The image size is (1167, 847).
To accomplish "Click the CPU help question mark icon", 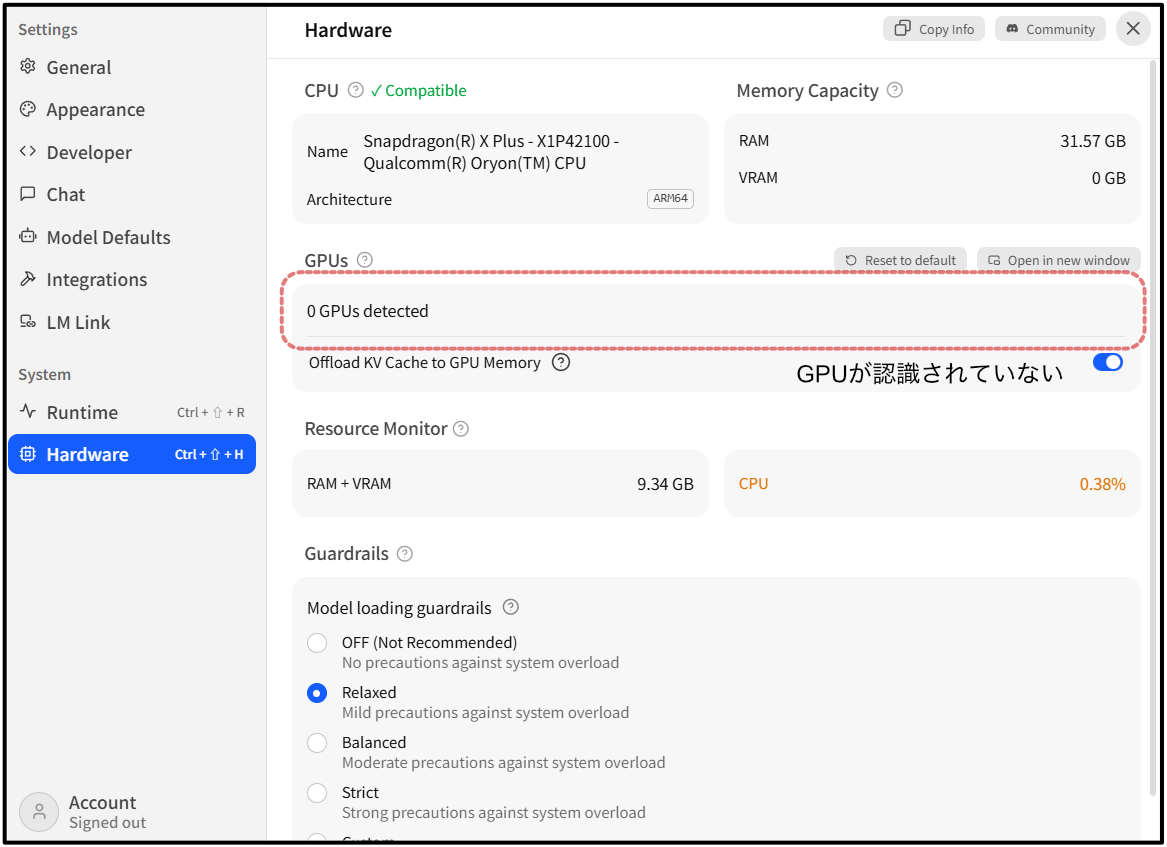I will 356,90.
